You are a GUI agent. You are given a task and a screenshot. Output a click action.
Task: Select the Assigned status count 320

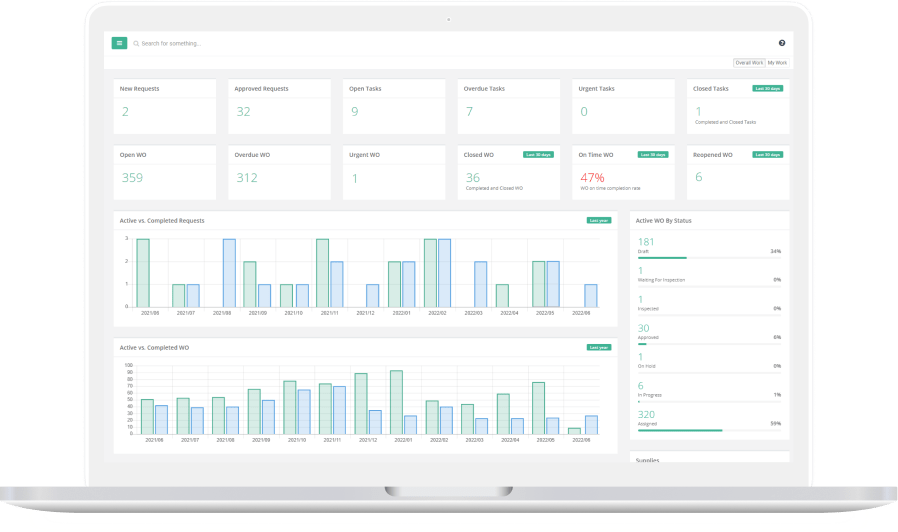[x=647, y=414]
